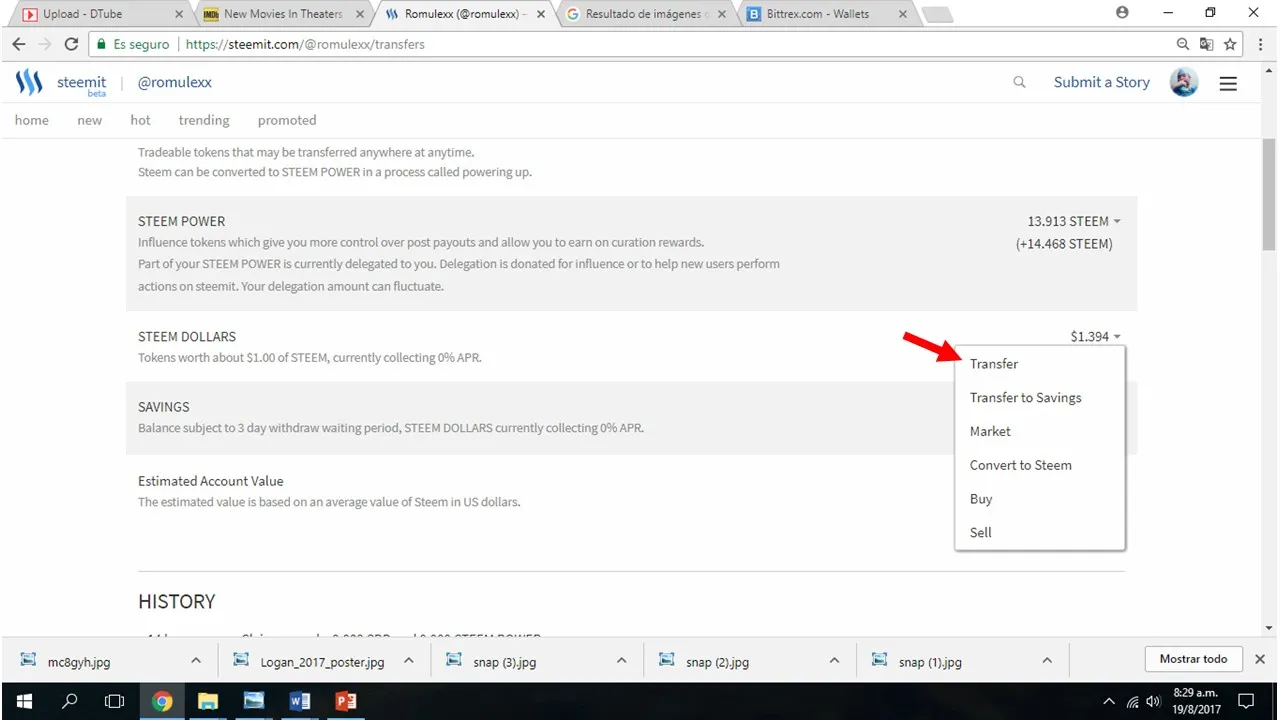
Task: Click the network Wi-Fi tray icon
Action: coord(1132,701)
